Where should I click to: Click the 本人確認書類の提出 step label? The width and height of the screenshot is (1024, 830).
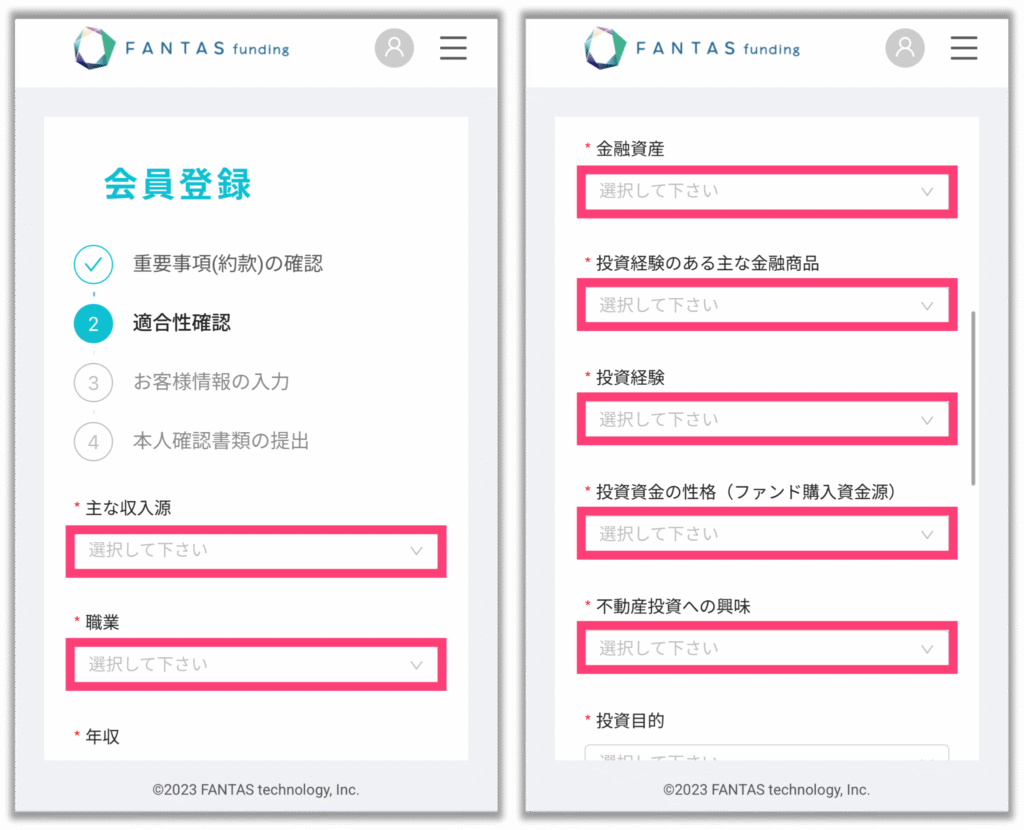221,441
